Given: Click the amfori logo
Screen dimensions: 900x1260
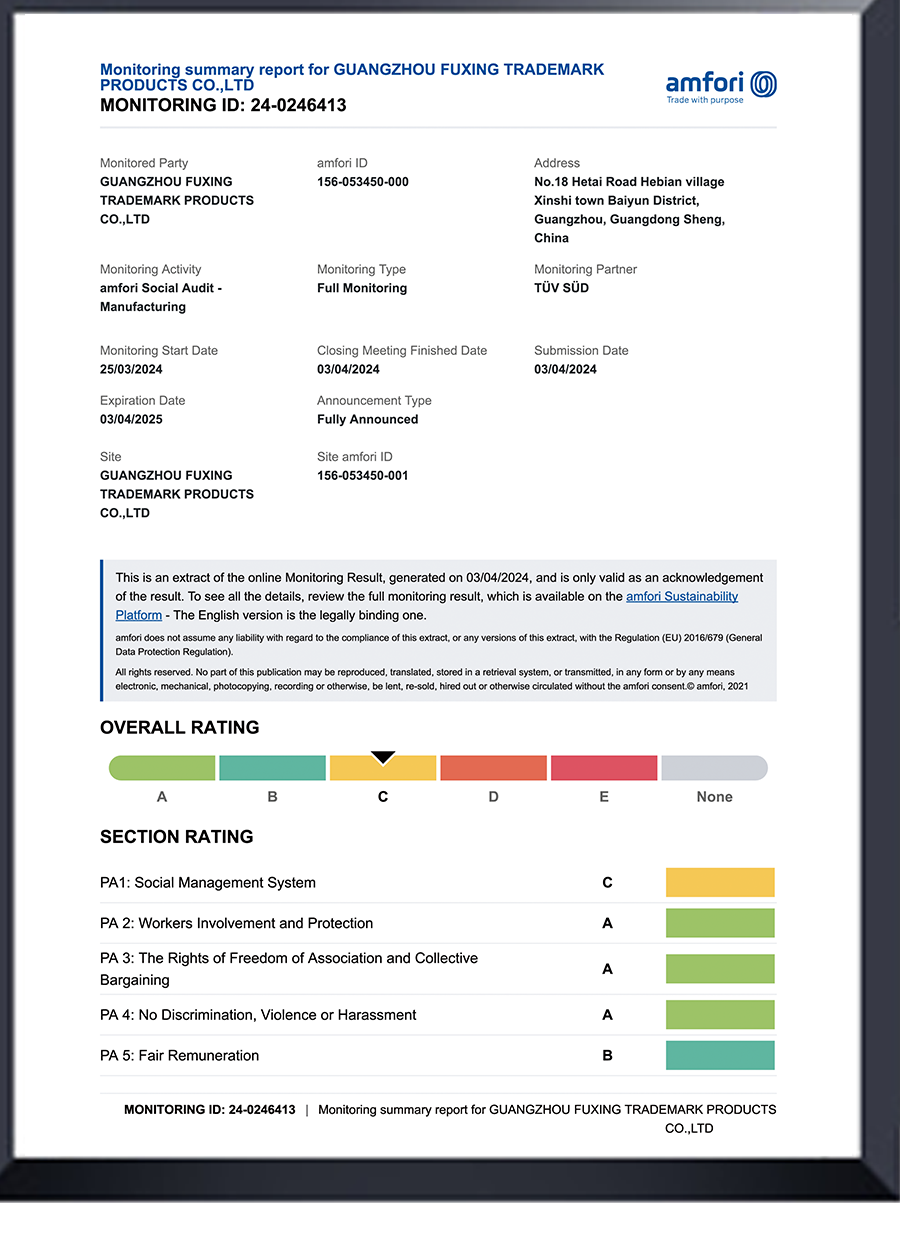Looking at the screenshot, I should click(721, 87).
